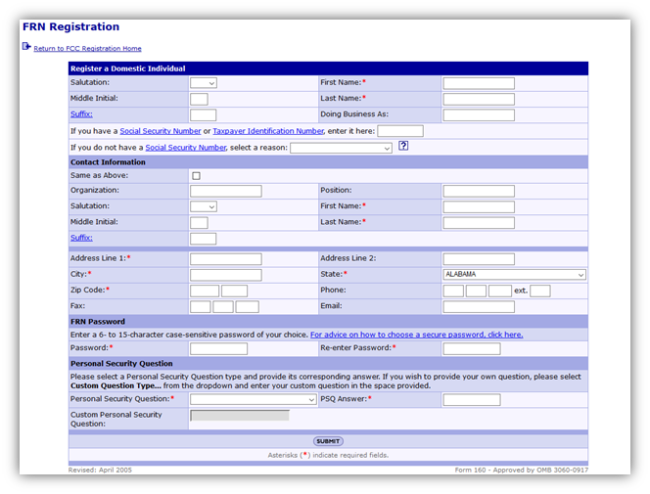Screen dimensions: 650x494
Task: Click the help question mark icon
Action: point(403,146)
